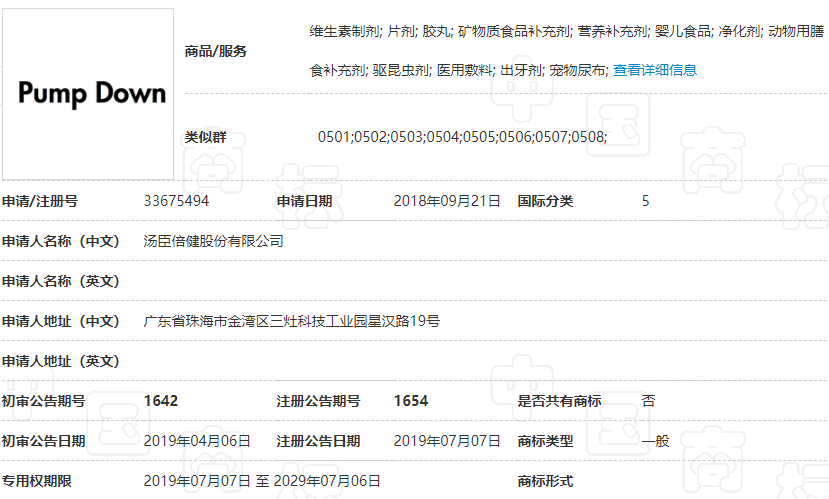The height and width of the screenshot is (499, 829).
Task: Select registration number 33675494
Action: (x=176, y=201)
